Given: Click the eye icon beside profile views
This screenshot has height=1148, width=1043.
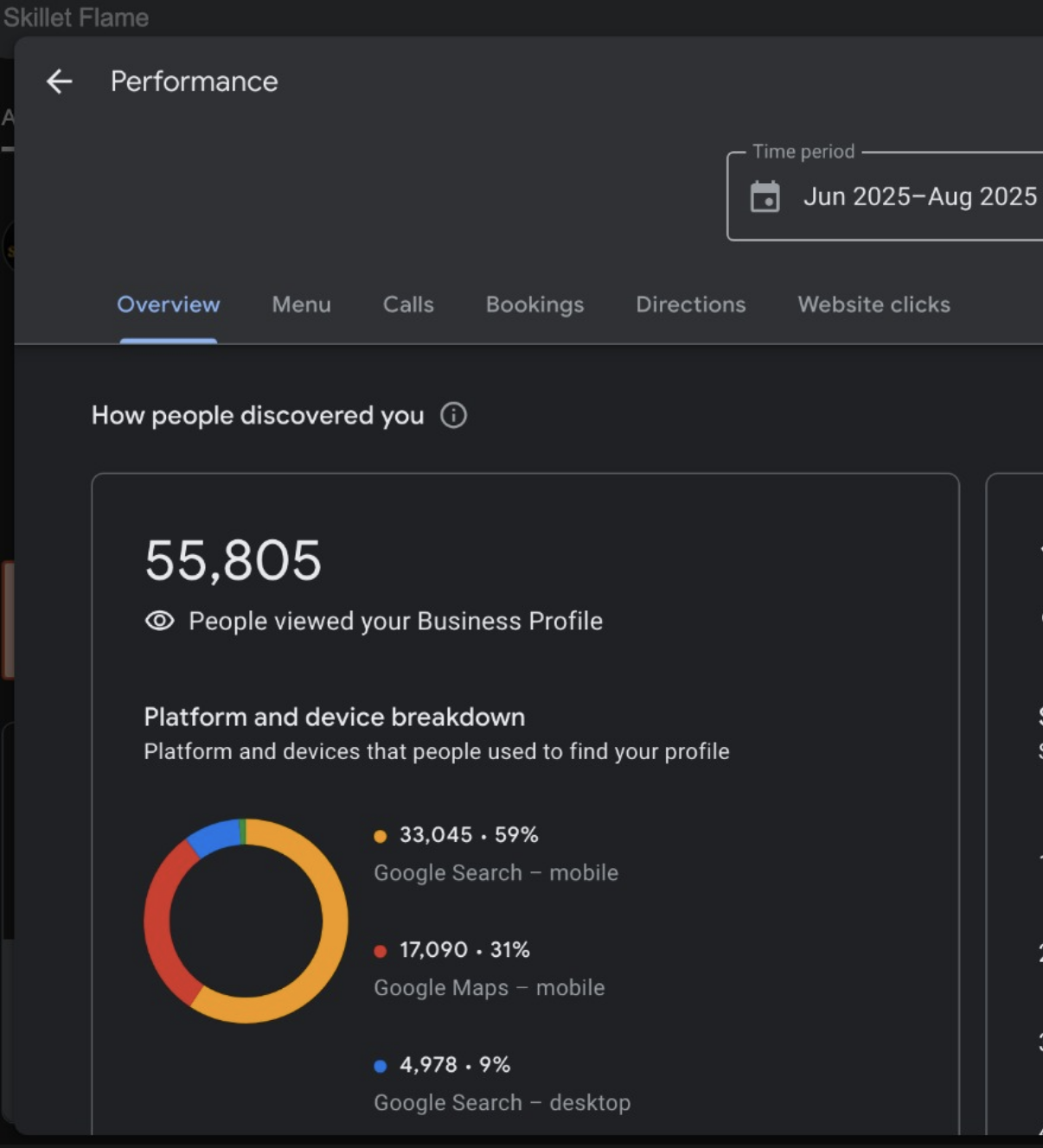Looking at the screenshot, I should (x=160, y=621).
